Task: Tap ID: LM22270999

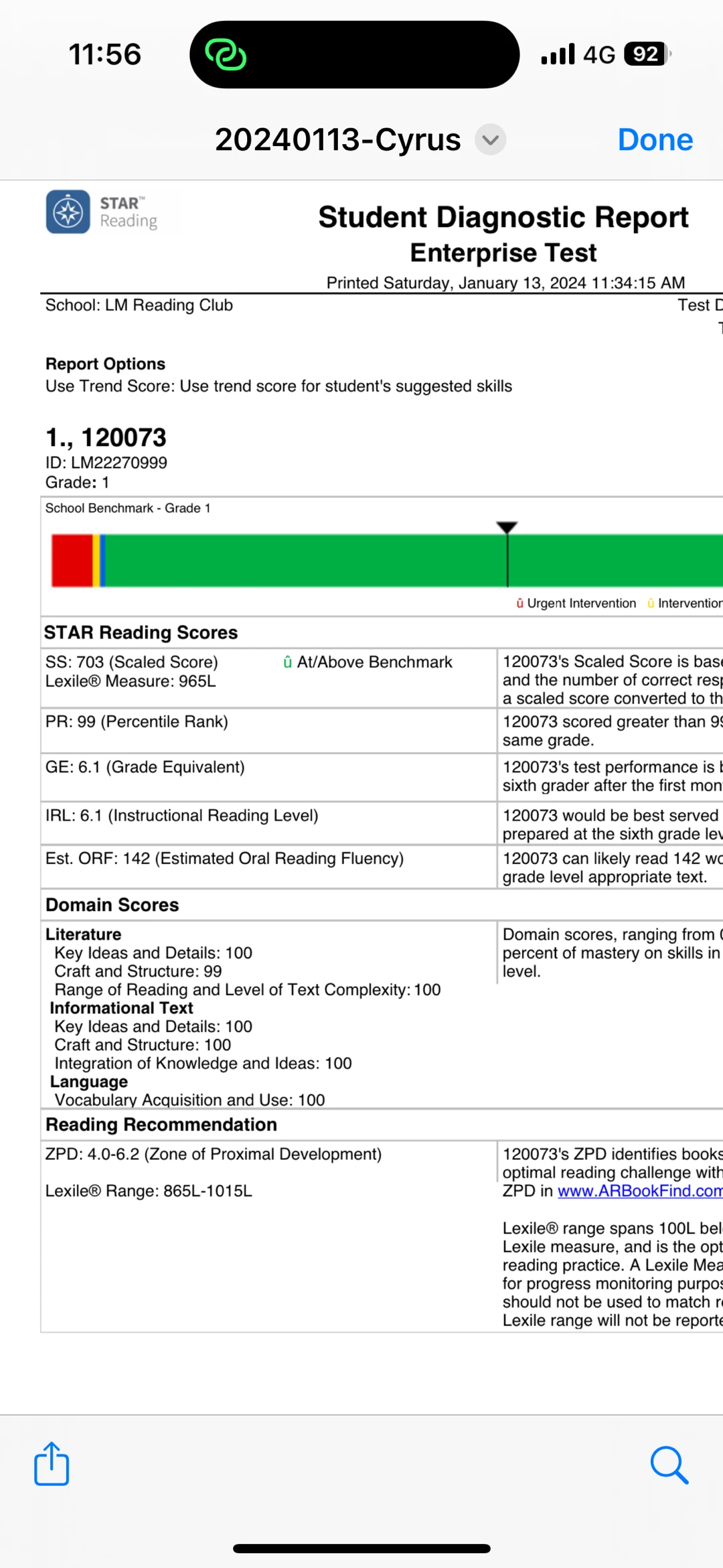Action: [x=106, y=463]
